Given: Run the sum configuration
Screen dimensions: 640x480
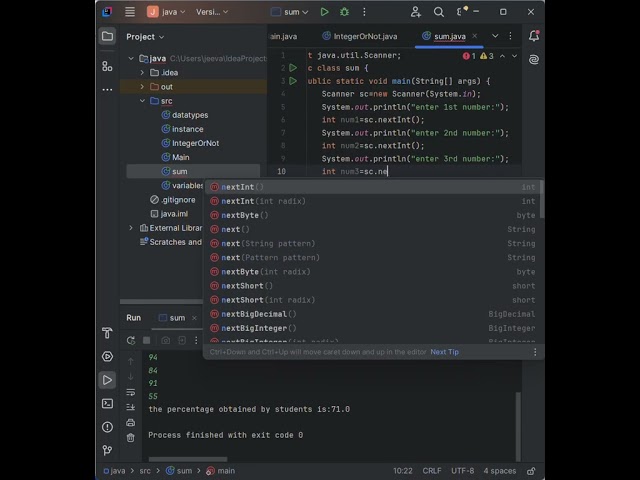Looking at the screenshot, I should coord(324,12).
